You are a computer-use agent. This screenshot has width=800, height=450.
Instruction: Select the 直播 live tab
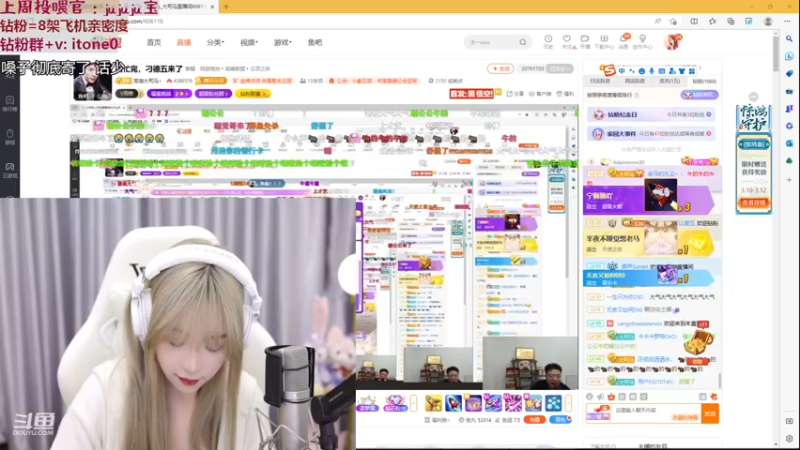[184, 42]
